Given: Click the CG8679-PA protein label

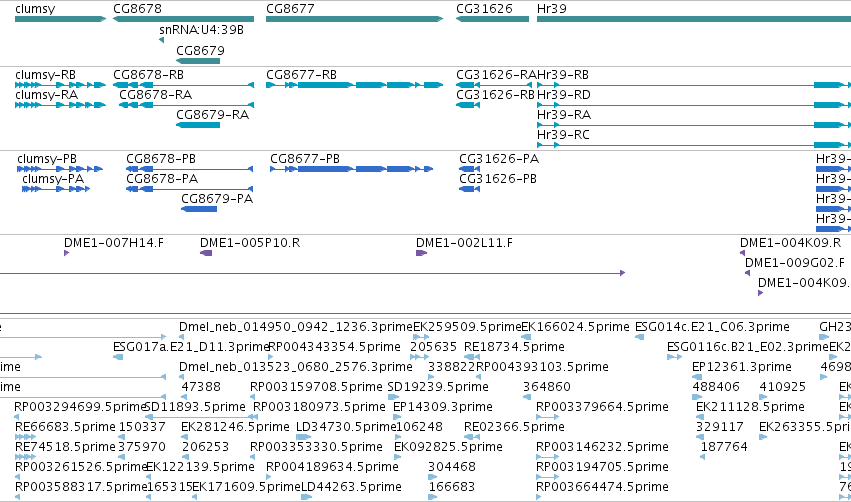Looking at the screenshot, I should (217, 199).
